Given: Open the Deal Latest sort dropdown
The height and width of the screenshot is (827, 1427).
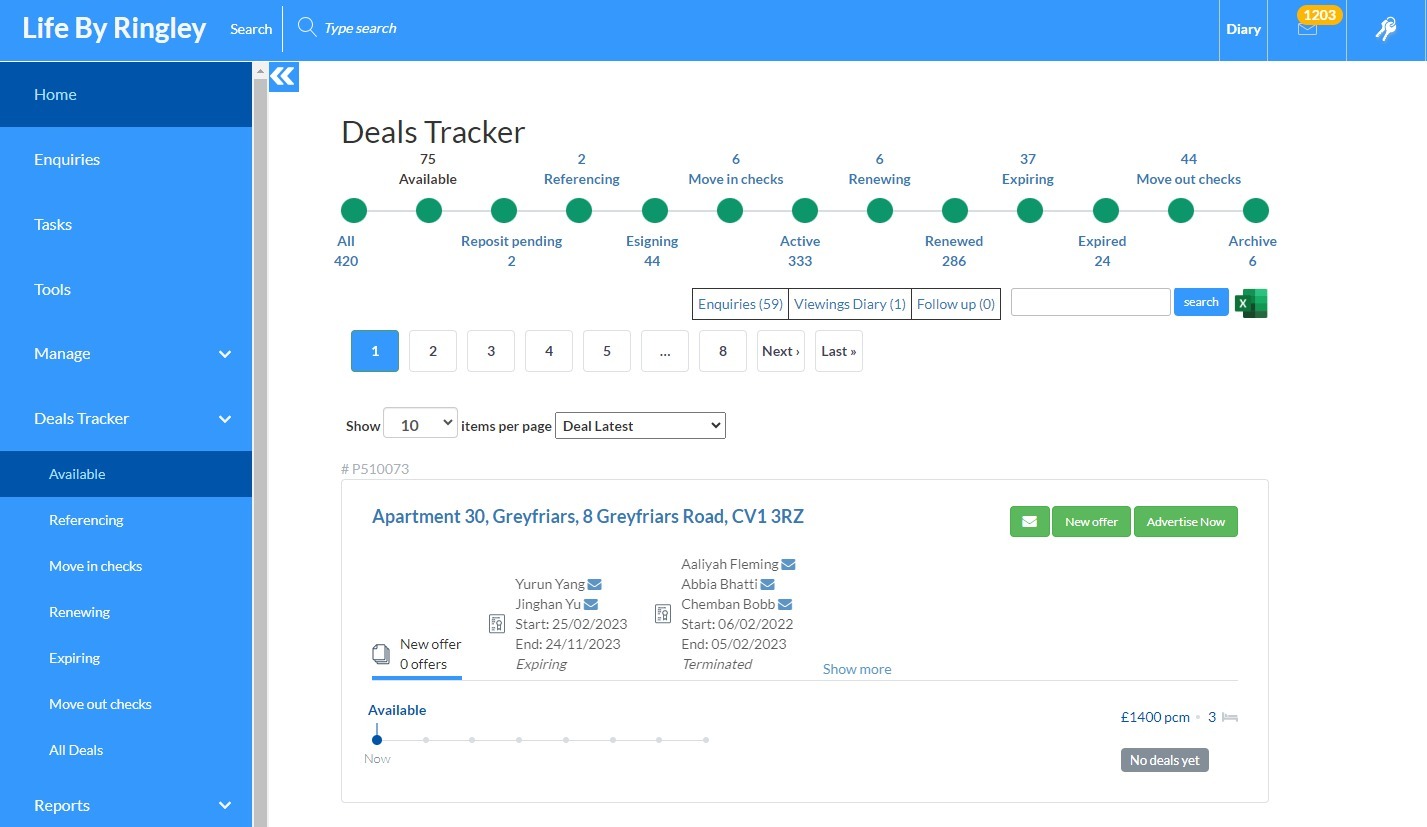Looking at the screenshot, I should [x=640, y=426].
